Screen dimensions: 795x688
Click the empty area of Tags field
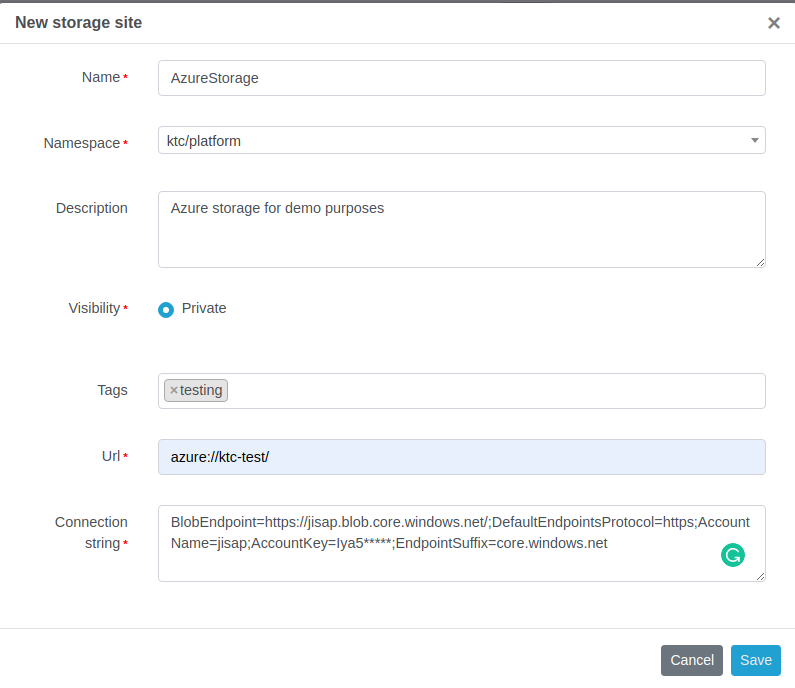[496, 391]
